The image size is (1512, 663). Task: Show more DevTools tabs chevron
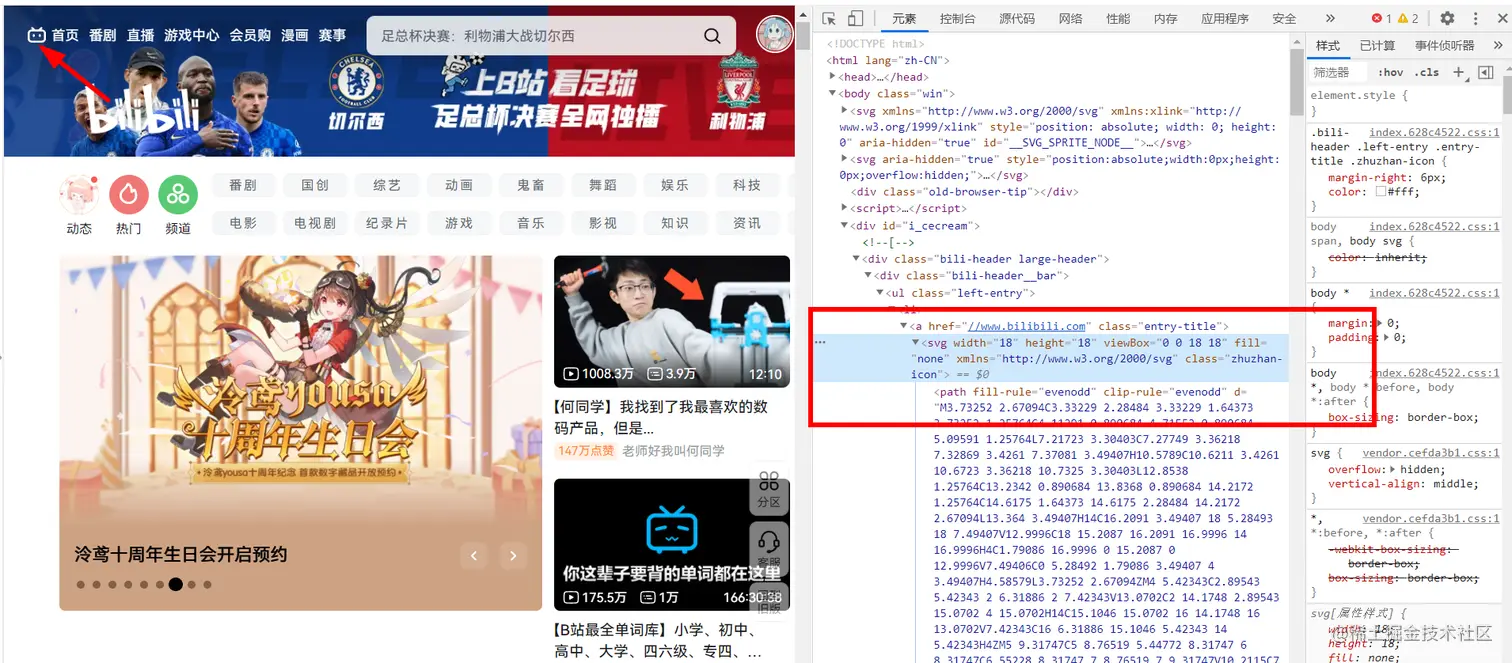coord(1329,18)
